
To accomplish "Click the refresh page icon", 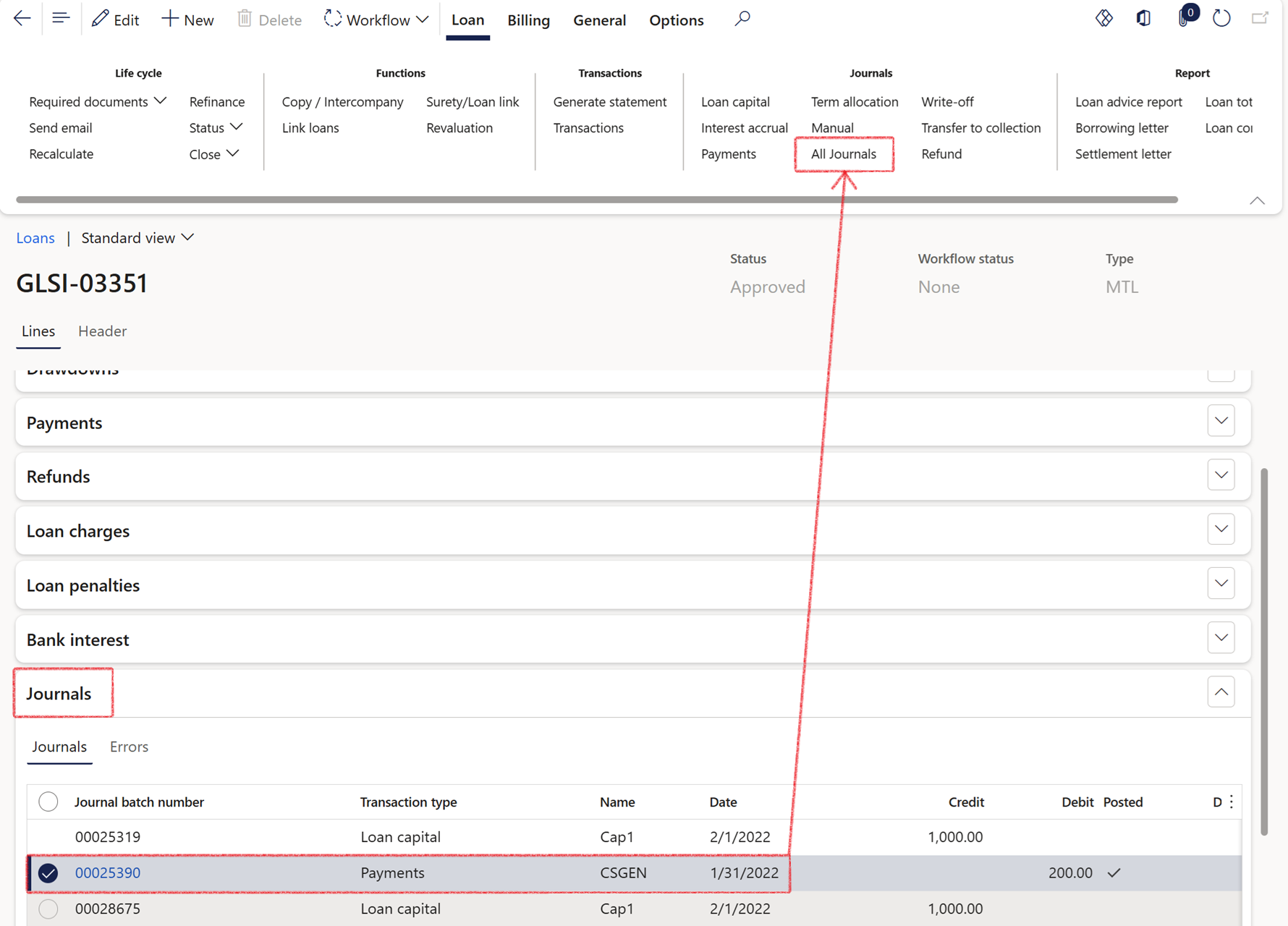I will (x=1221, y=19).
